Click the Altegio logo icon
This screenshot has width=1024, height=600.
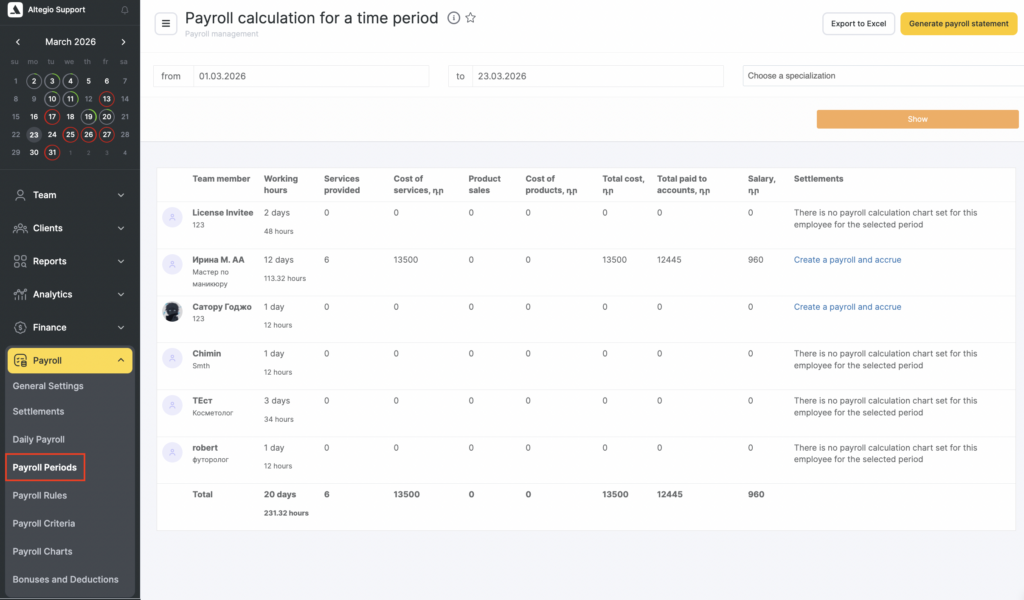(15, 10)
